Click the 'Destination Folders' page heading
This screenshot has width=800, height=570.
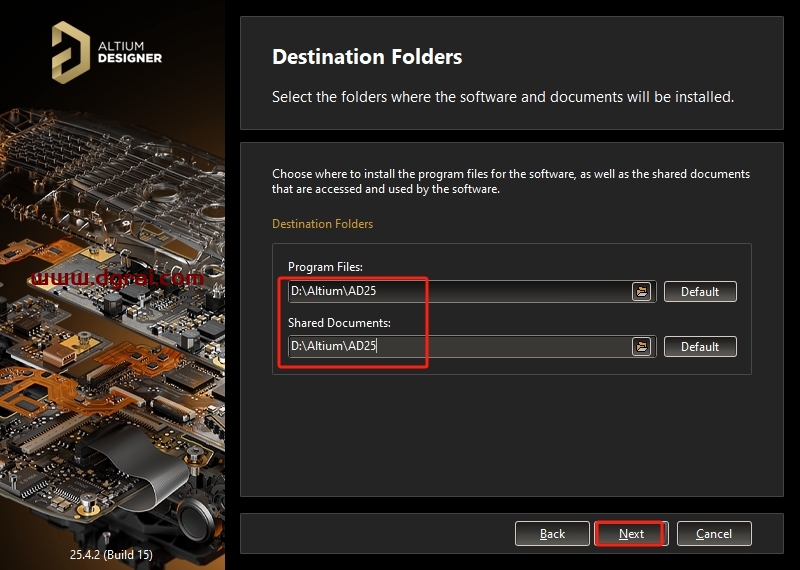tap(367, 57)
